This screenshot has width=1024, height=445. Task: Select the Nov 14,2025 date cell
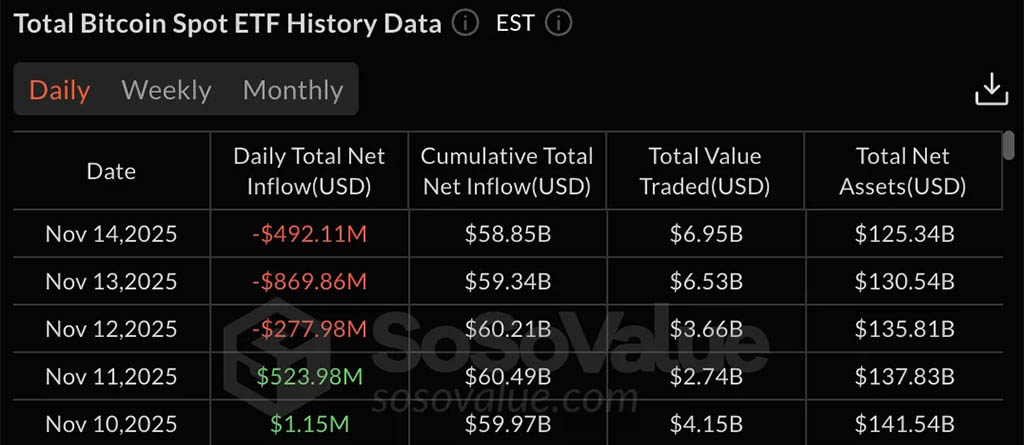click(x=111, y=235)
